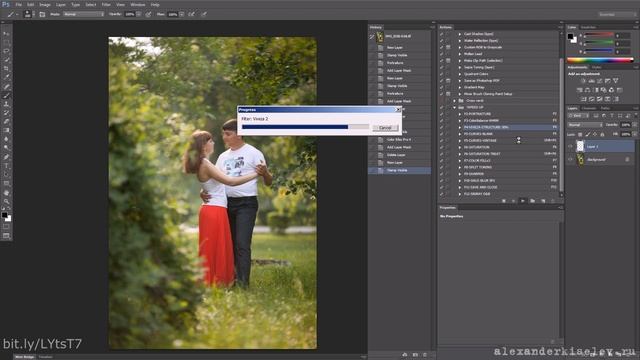640x360 pixels.
Task: Select the Layer 1 thumbnail
Action: (x=580, y=146)
